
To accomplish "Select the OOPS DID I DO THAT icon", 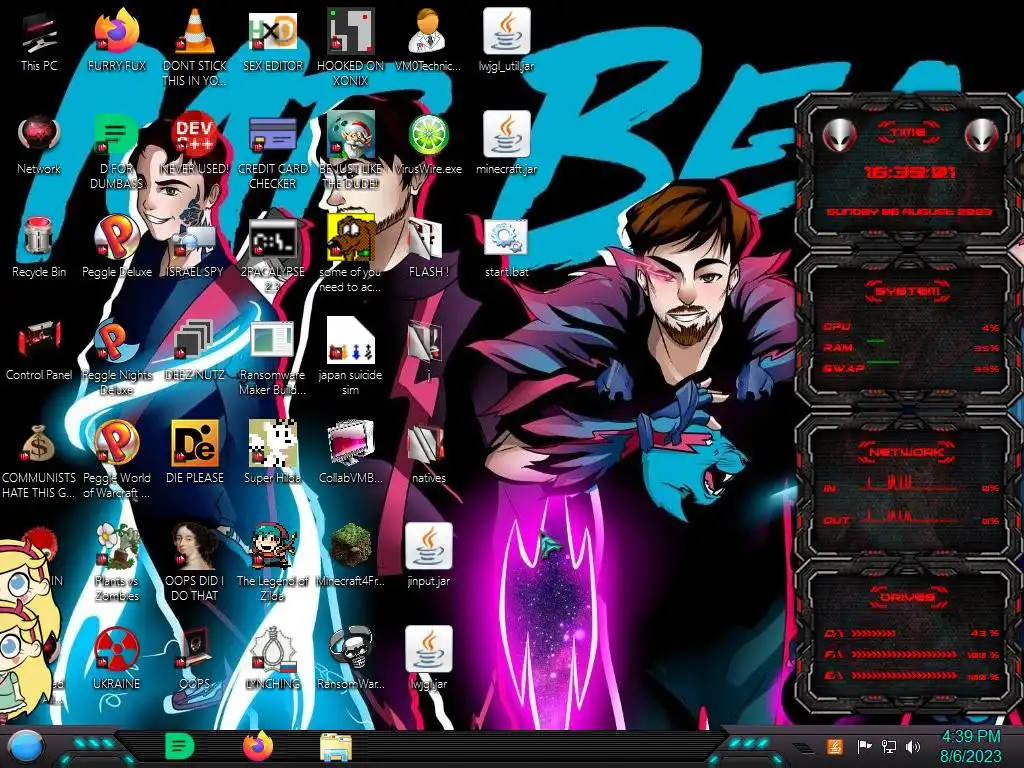I will pos(195,564).
